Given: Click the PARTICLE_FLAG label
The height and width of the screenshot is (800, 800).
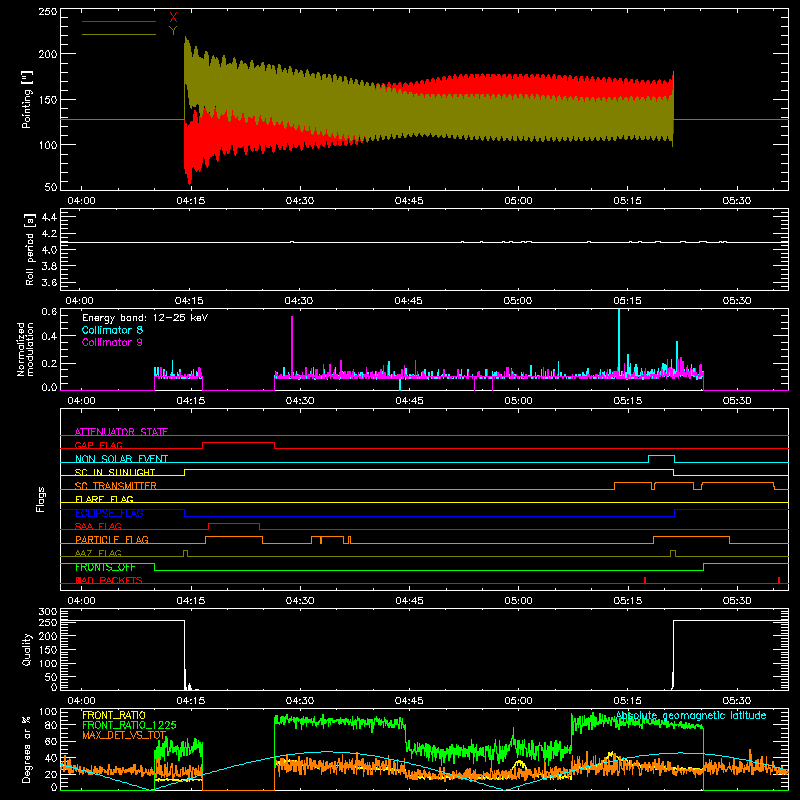Looking at the screenshot, I should 112,539.
